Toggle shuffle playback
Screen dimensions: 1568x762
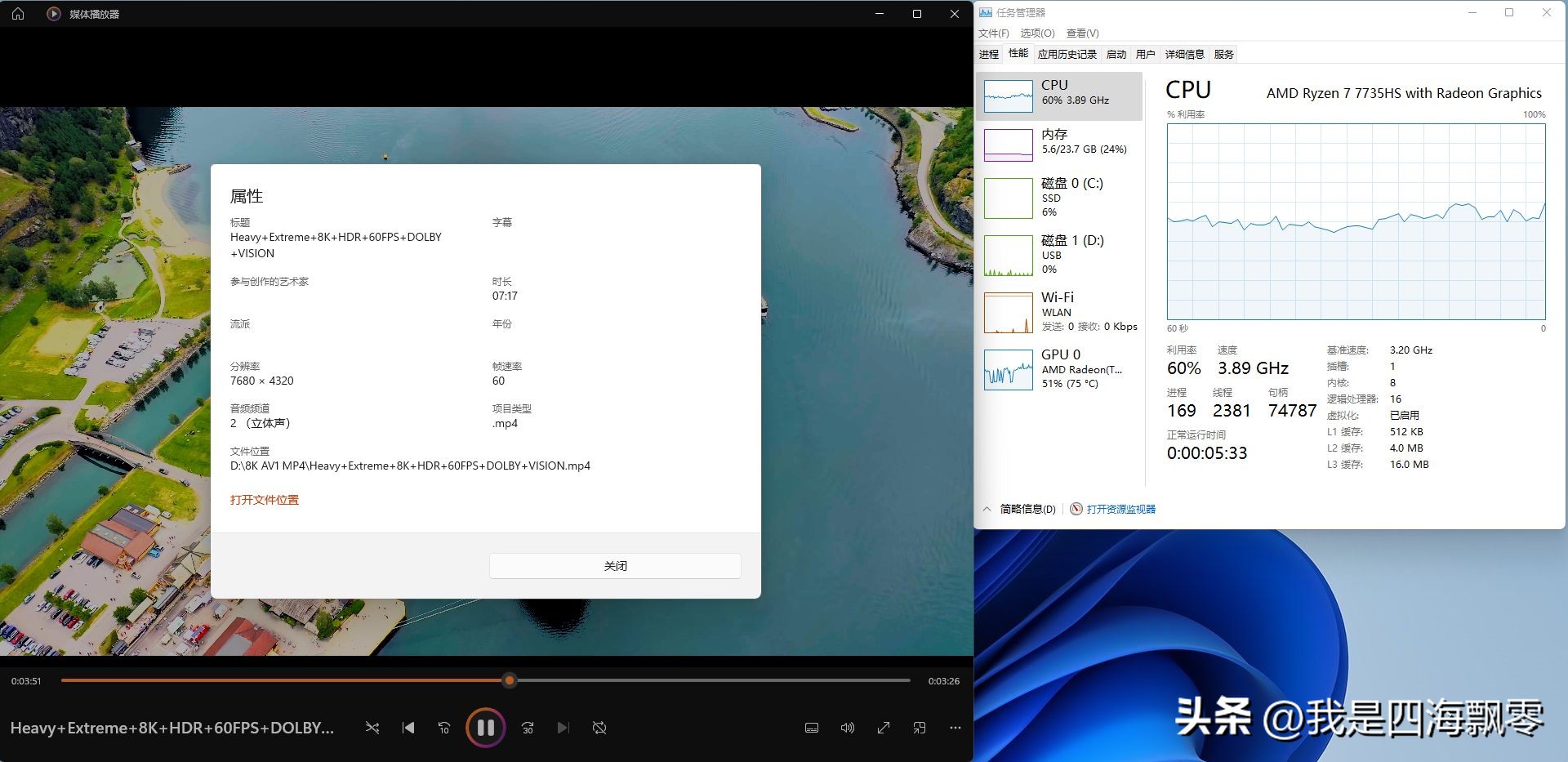point(372,727)
